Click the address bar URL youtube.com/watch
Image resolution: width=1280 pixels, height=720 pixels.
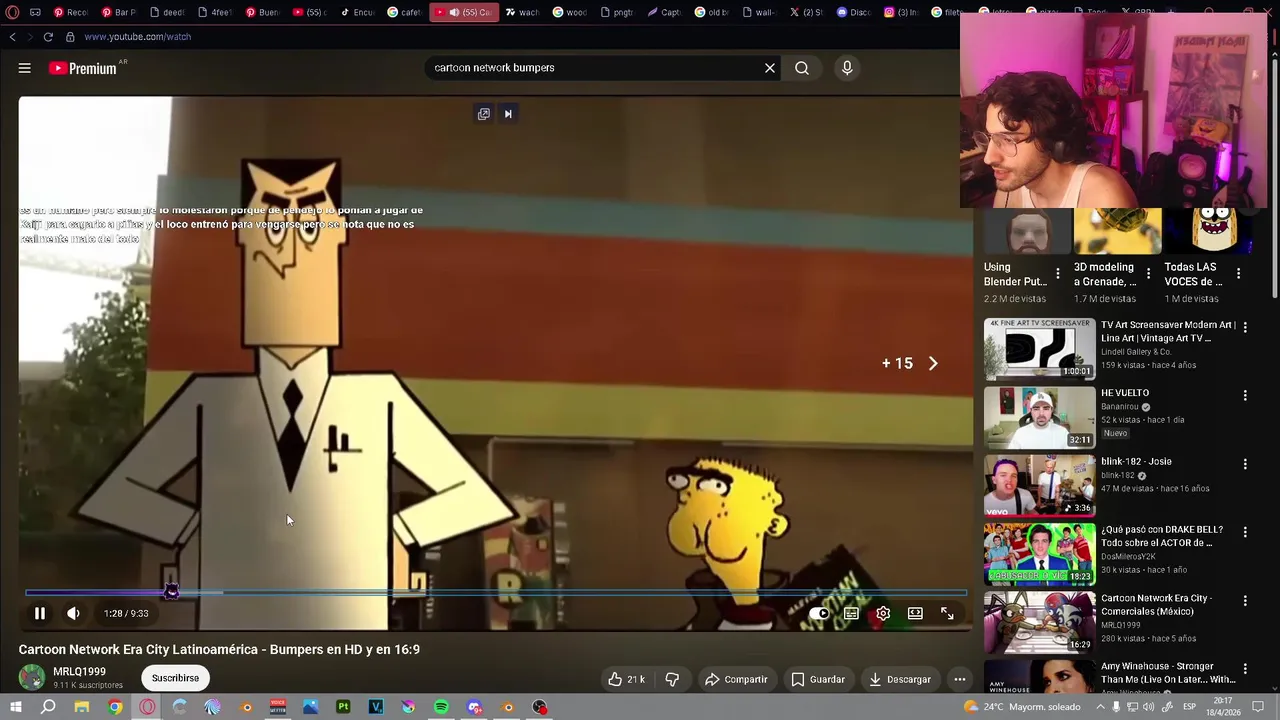coord(138,37)
